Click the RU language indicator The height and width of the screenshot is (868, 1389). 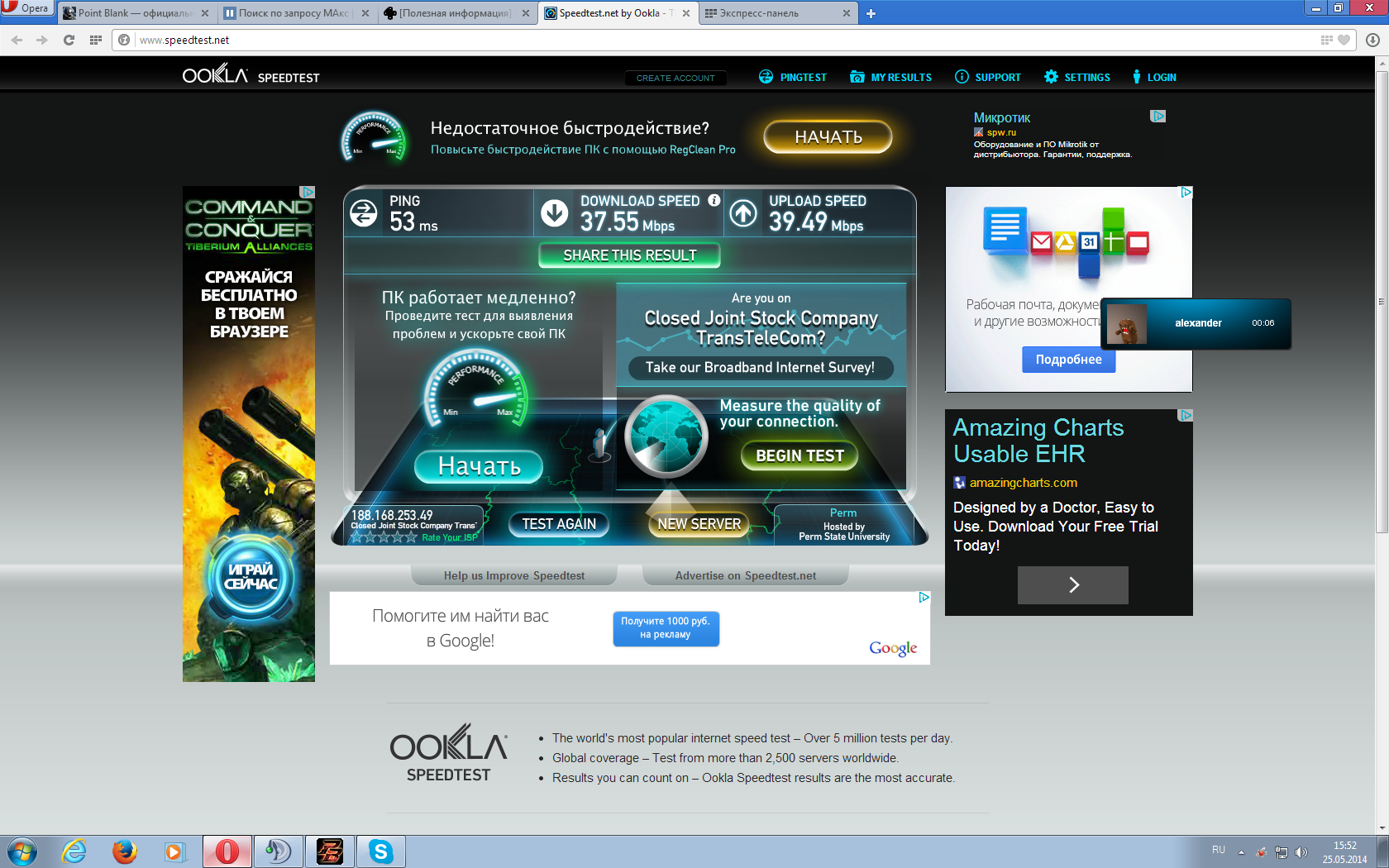[1218, 850]
